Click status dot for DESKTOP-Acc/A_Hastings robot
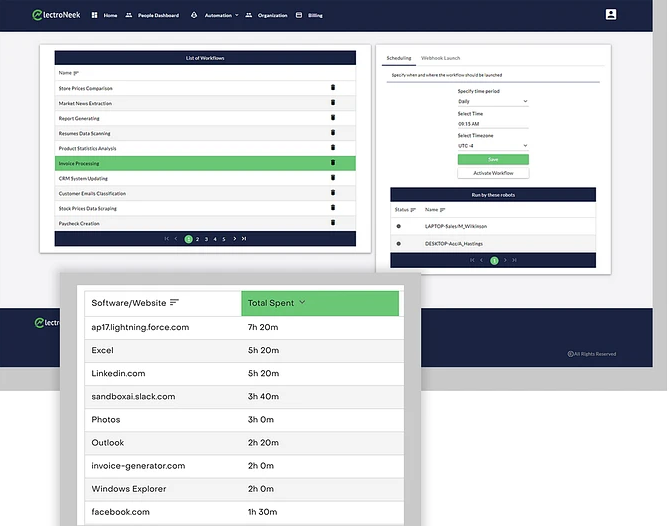This screenshot has height=526, width=669. 399,243
